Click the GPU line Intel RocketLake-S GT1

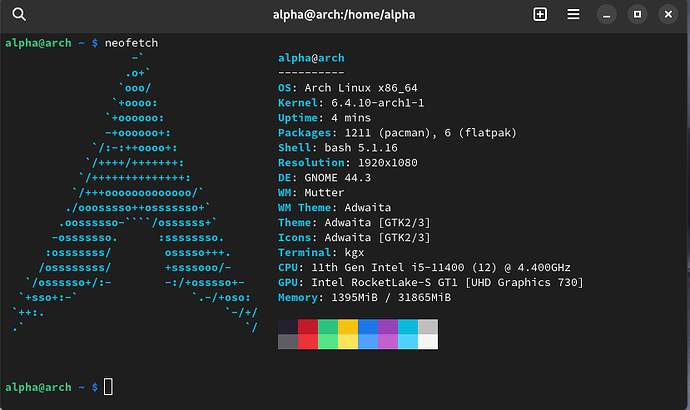click(431, 282)
